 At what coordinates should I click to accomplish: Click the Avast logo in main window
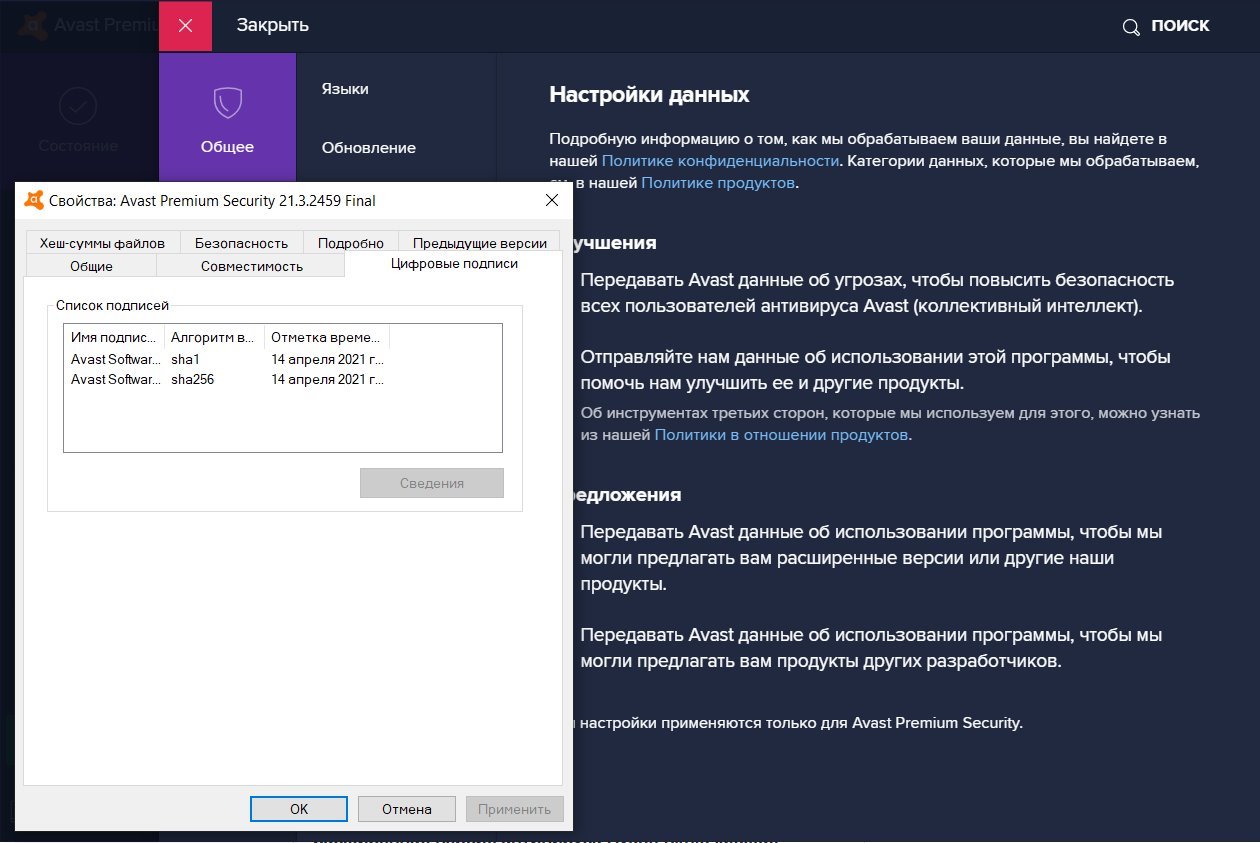34,24
